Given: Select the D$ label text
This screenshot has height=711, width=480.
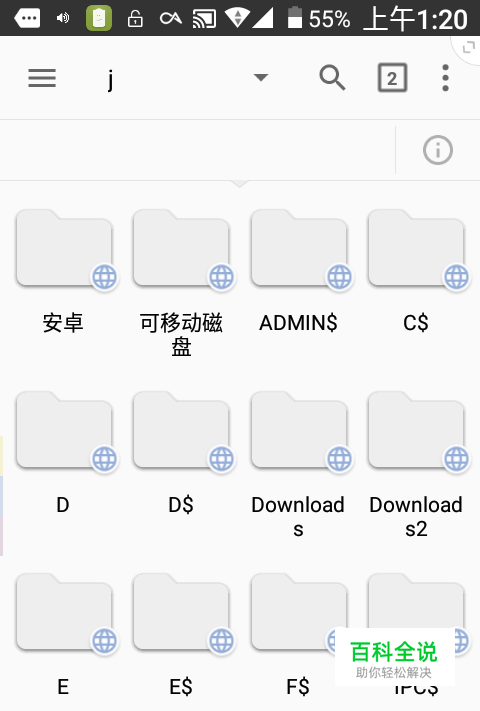Looking at the screenshot, I should (181, 505).
